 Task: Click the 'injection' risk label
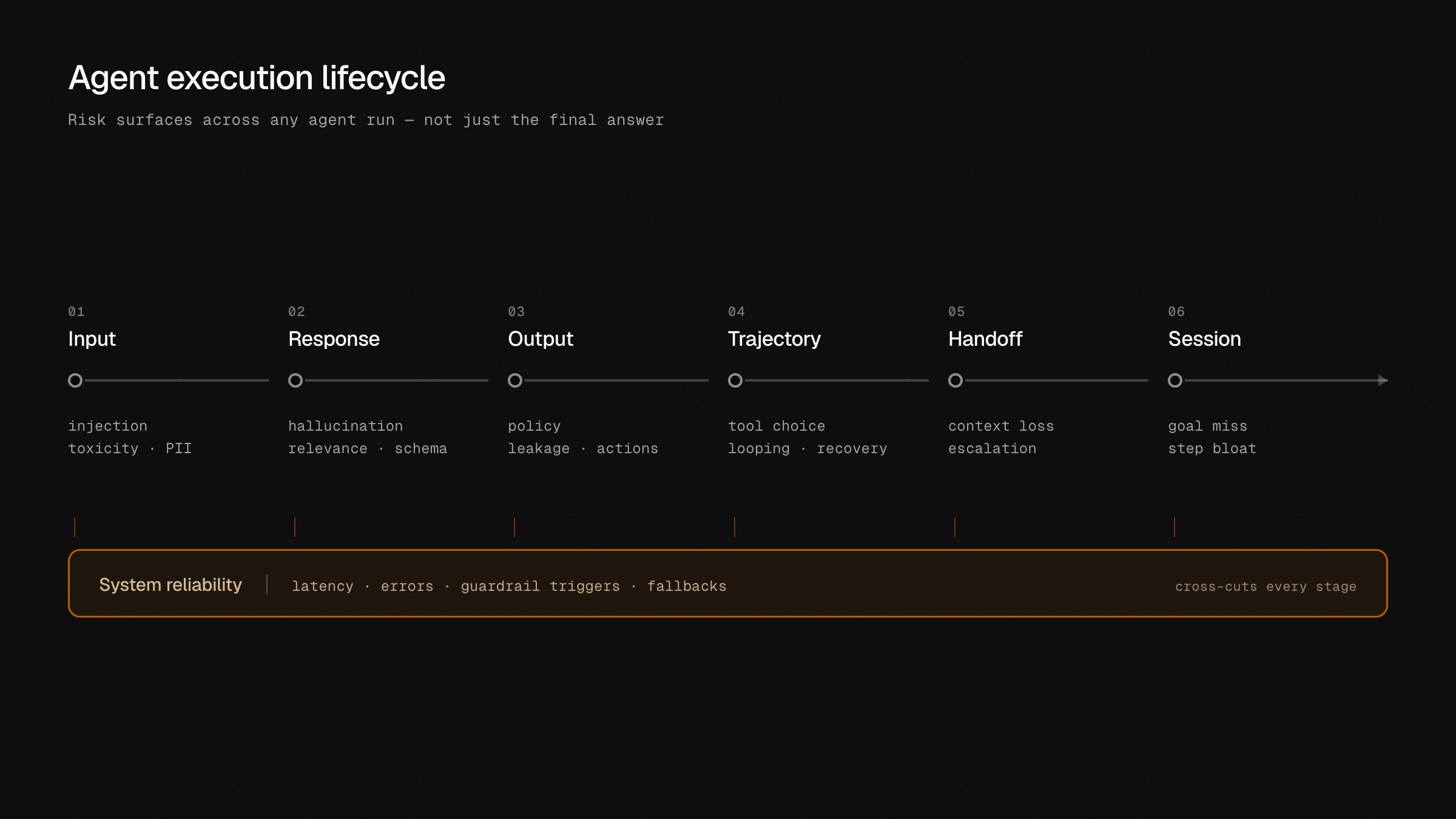click(x=107, y=426)
